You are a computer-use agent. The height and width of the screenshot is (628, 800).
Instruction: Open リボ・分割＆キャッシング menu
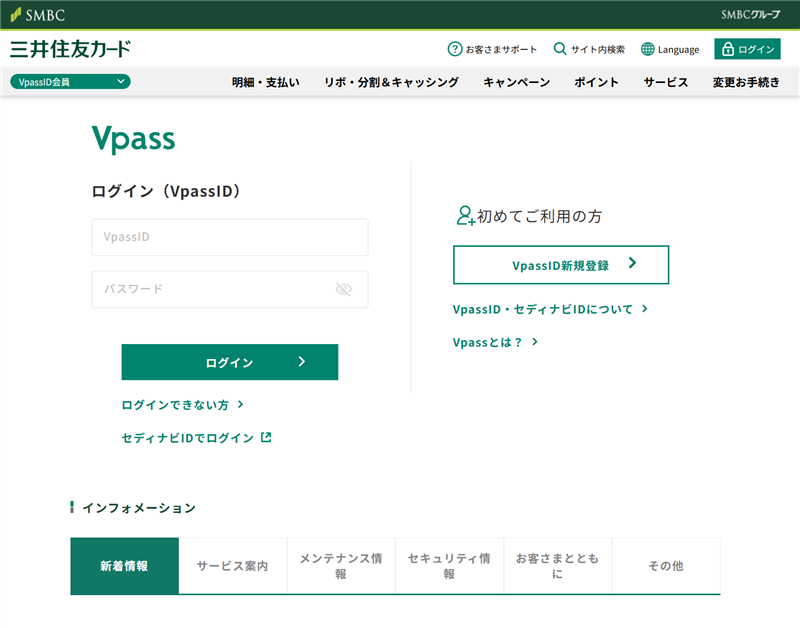[x=391, y=82]
